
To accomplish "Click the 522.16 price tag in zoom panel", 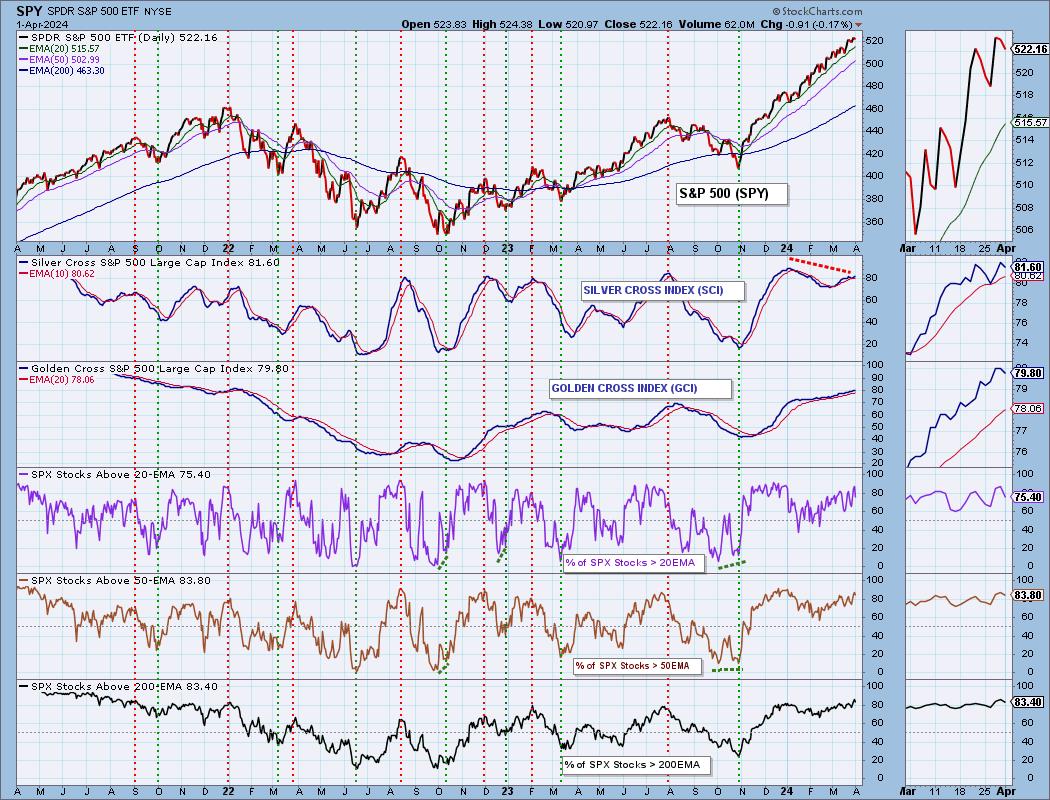I will (x=1031, y=49).
